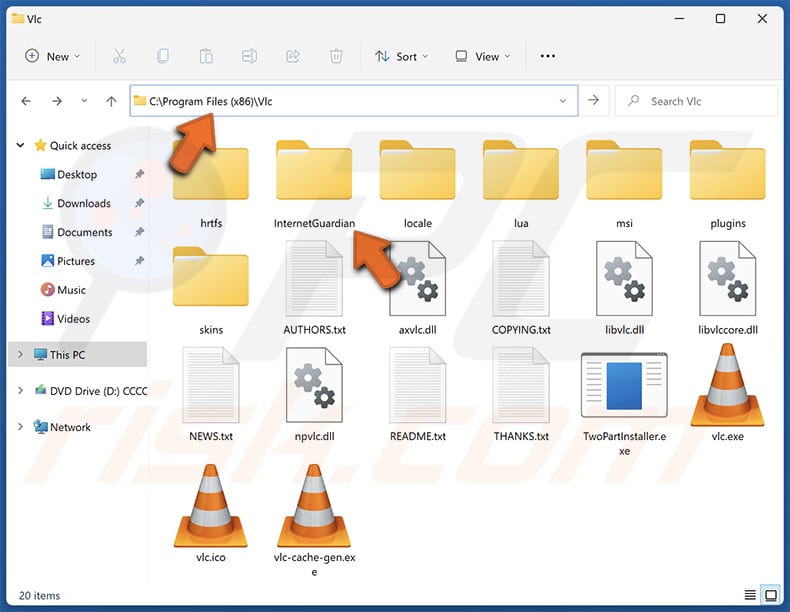Viewport: 790px width, 612px height.
Task: Select the plugins folder
Action: [x=728, y=184]
